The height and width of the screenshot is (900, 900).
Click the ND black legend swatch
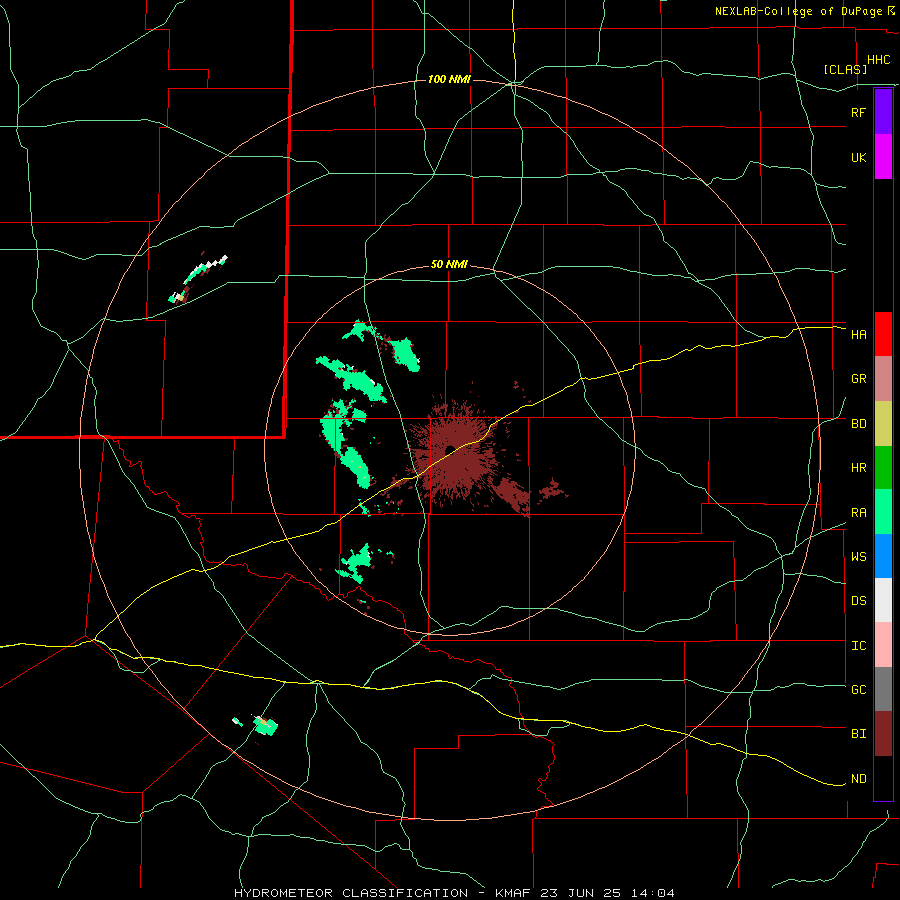click(883, 778)
